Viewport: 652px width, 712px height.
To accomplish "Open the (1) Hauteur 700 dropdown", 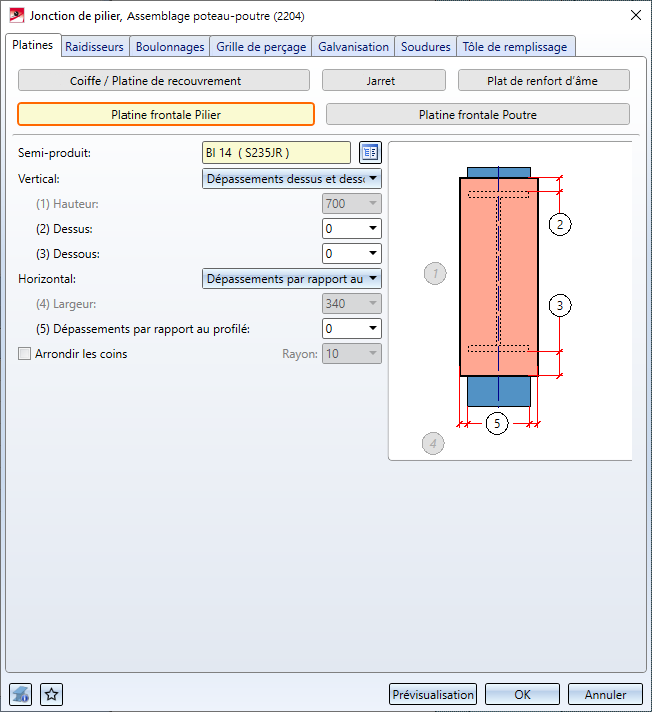I will click(x=352, y=204).
